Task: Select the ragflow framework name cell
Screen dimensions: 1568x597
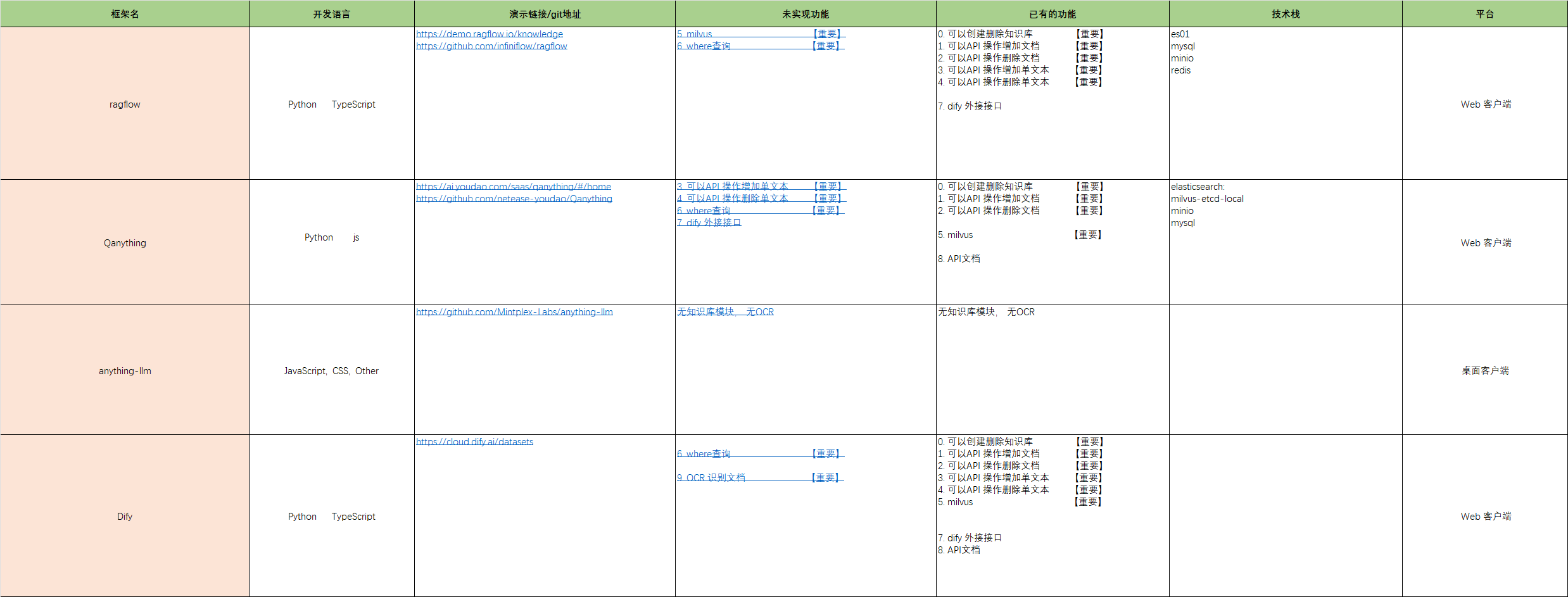Action: click(x=125, y=104)
